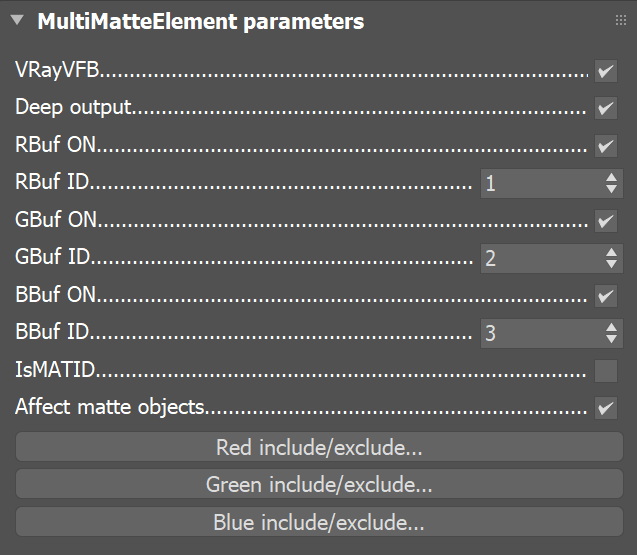Enable the IsMATID checkbox
The height and width of the screenshot is (555, 637).
pyautogui.click(x=606, y=371)
